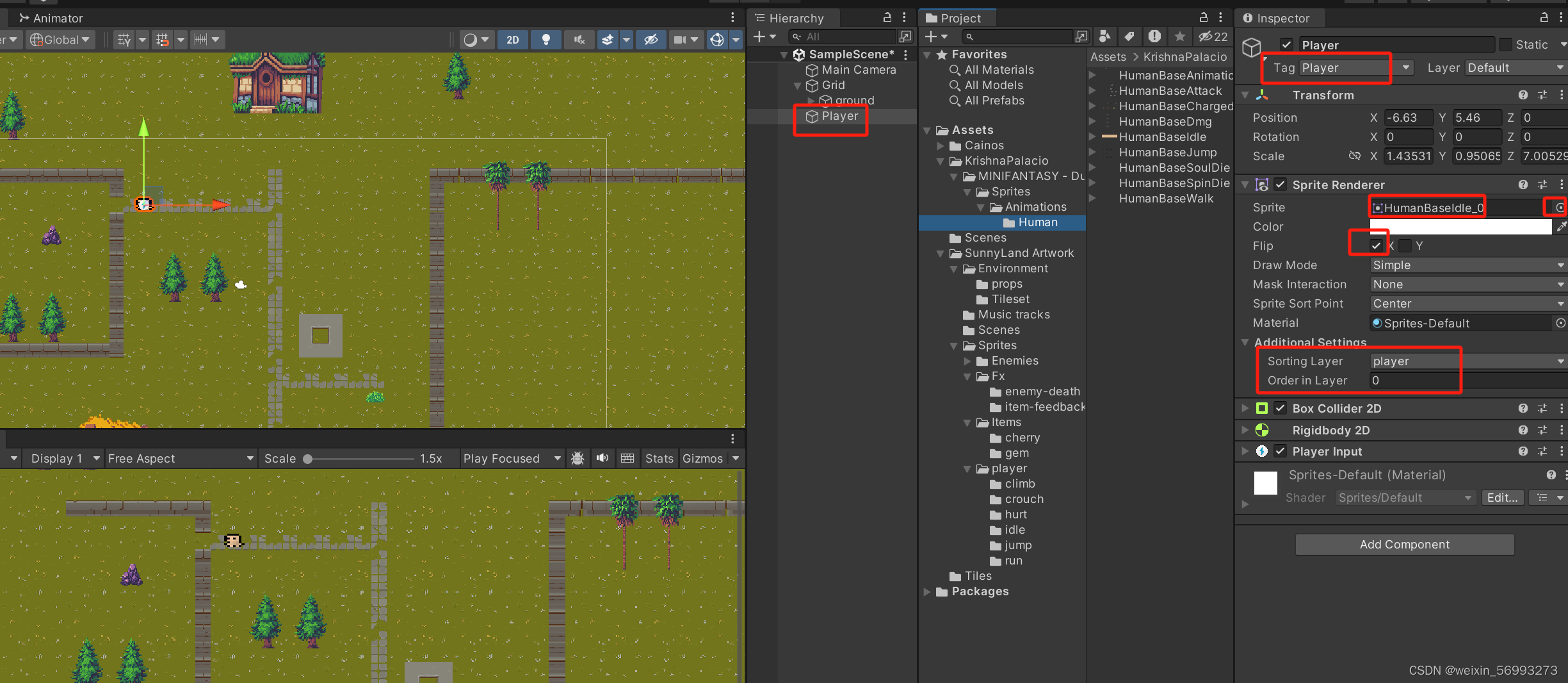The width and height of the screenshot is (1568, 683).
Task: Toggle Sprite Renderer enabled checkbox
Action: 1280,185
